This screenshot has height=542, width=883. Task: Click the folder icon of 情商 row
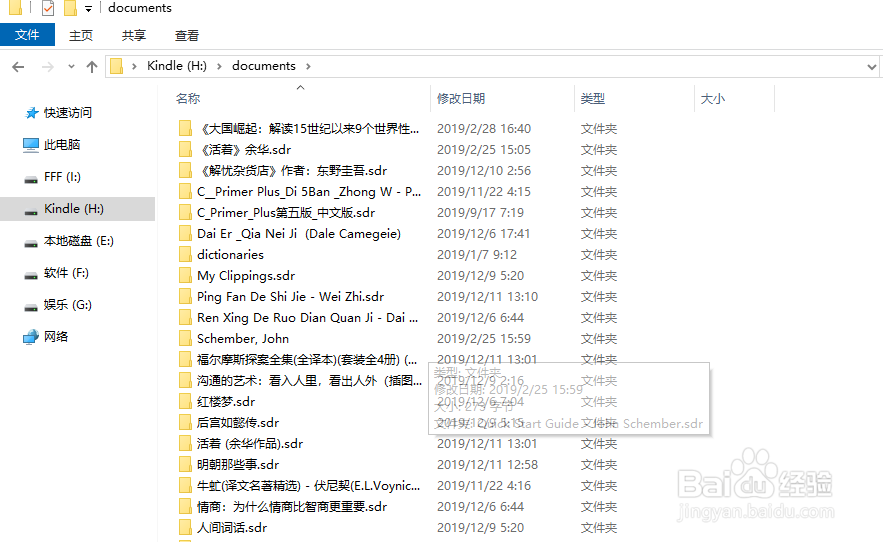click(185, 507)
